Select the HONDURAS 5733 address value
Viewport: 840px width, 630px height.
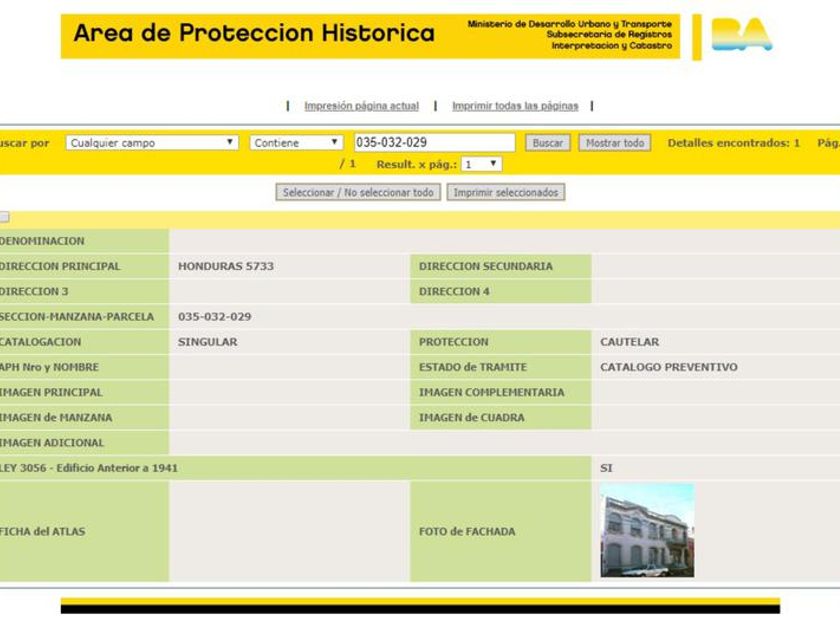coord(226,267)
